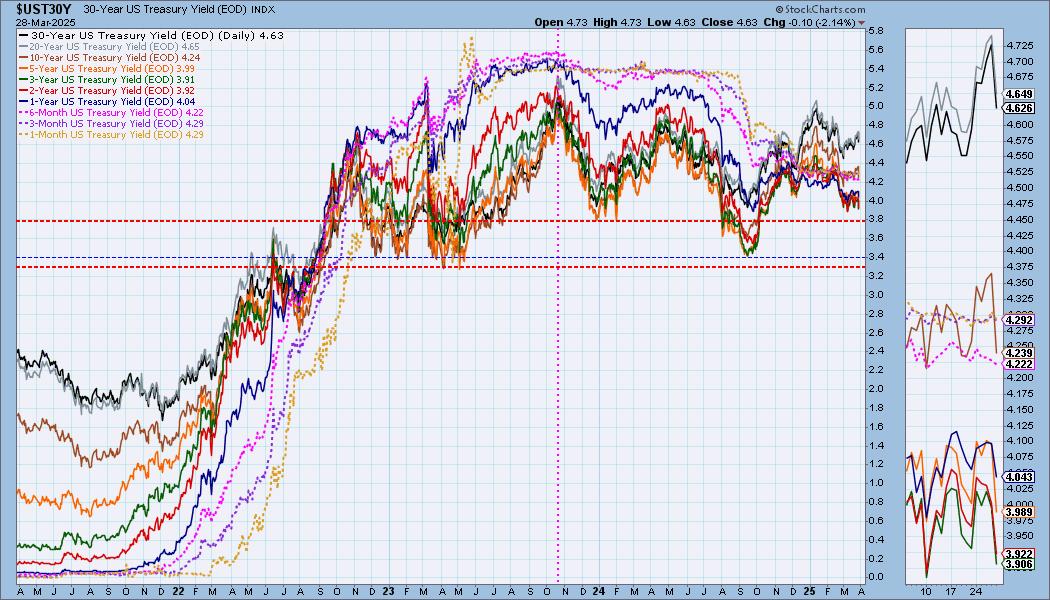Select the 3-Month US Treasury Yield legend entry
This screenshot has height=600, width=1050.
click(112, 123)
